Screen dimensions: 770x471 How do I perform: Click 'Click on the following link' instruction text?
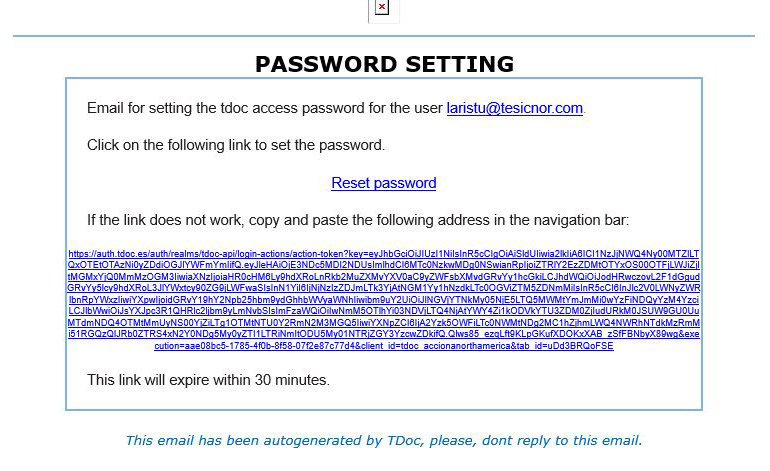(236, 145)
